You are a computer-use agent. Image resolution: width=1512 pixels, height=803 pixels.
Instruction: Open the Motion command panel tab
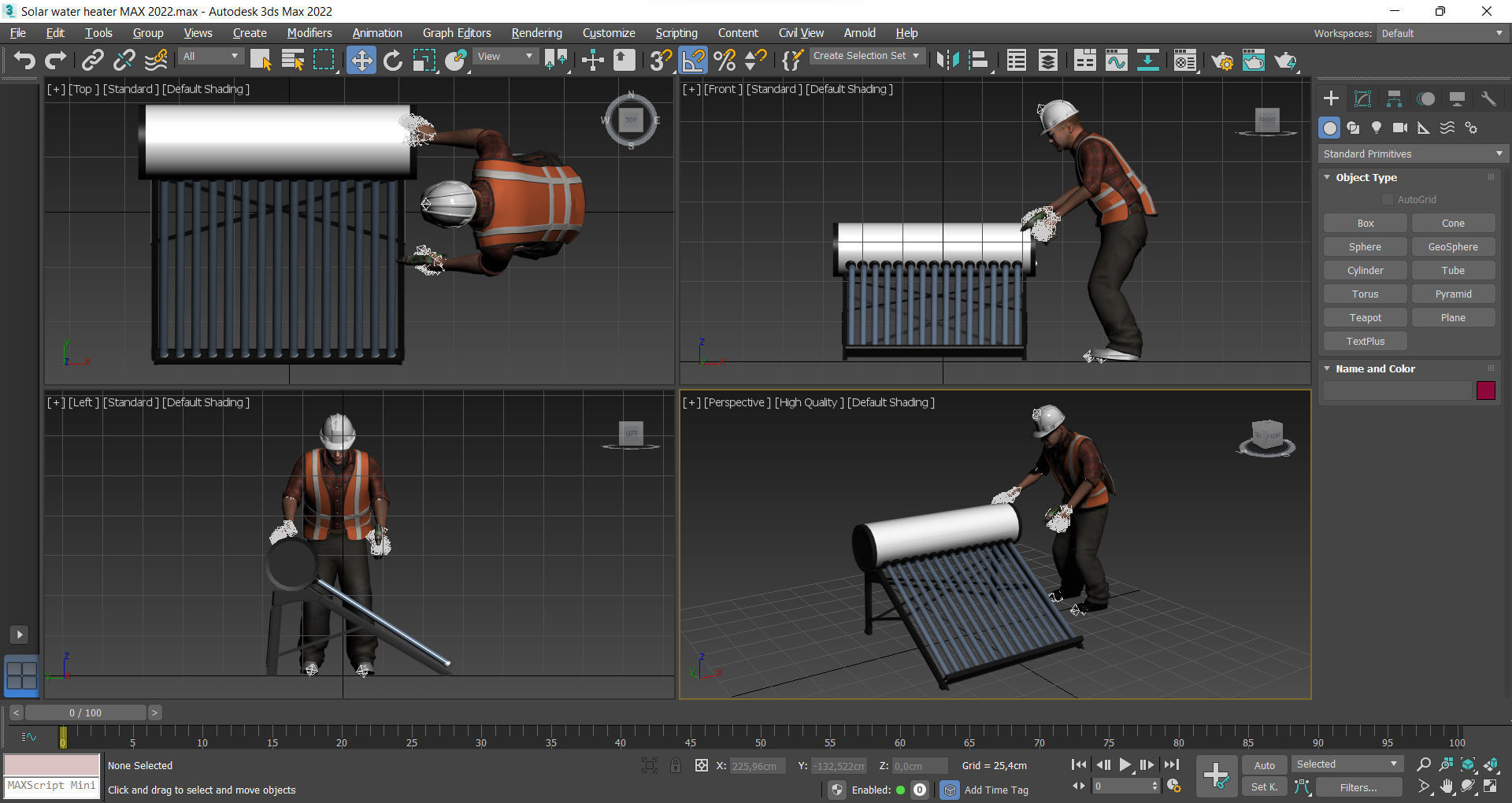pyautogui.click(x=1425, y=98)
